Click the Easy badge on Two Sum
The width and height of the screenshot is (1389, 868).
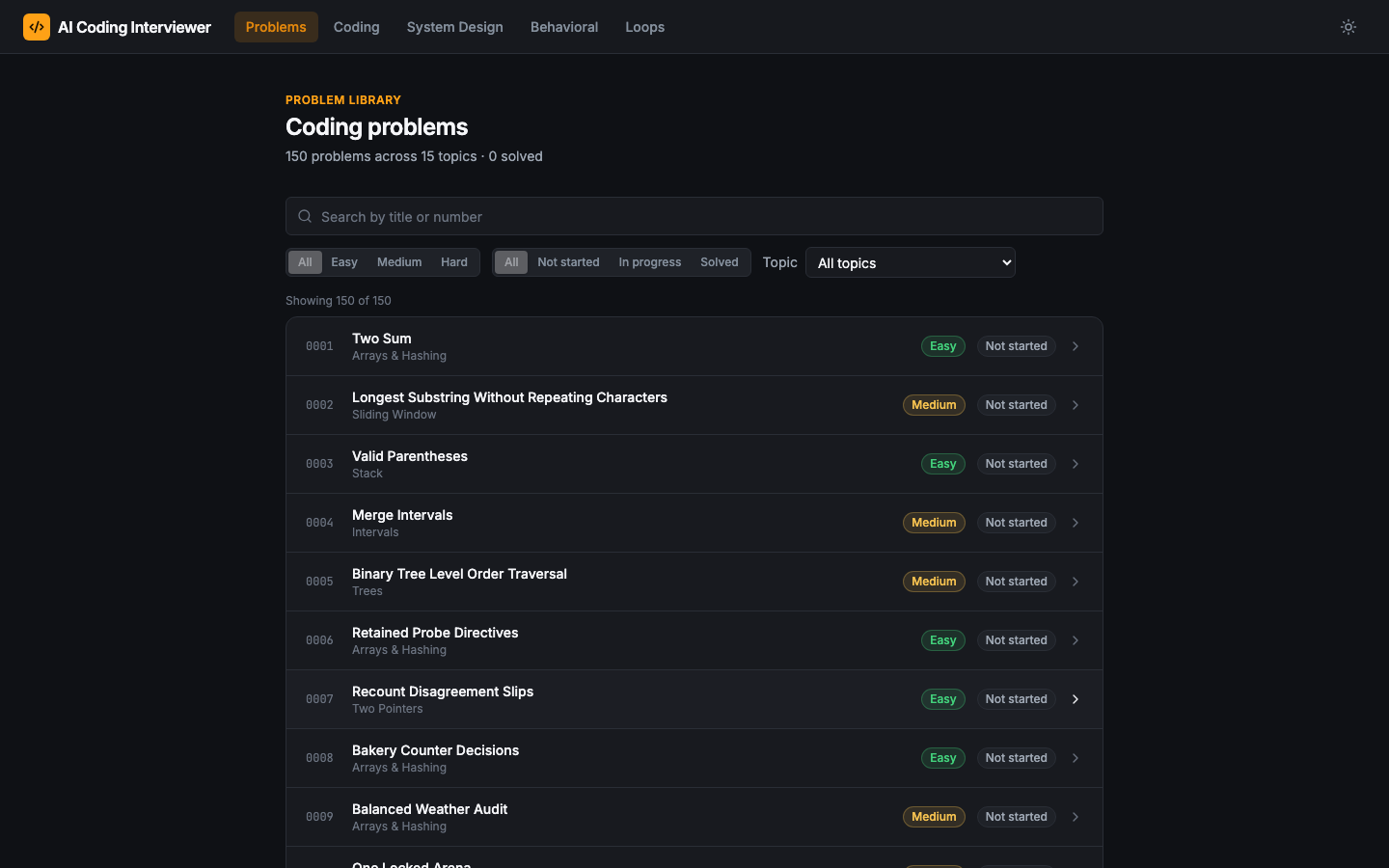coord(943,346)
